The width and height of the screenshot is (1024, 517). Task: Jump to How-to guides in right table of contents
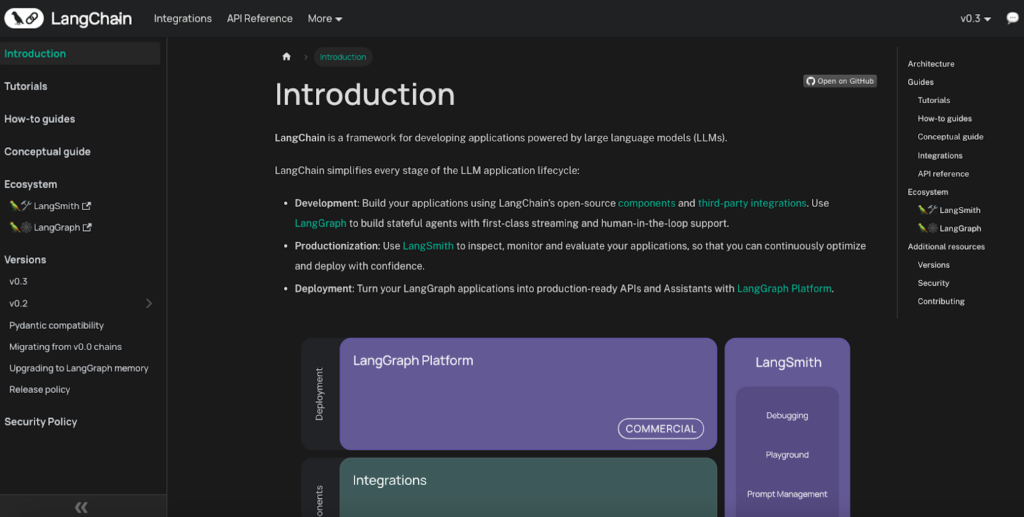pos(944,118)
